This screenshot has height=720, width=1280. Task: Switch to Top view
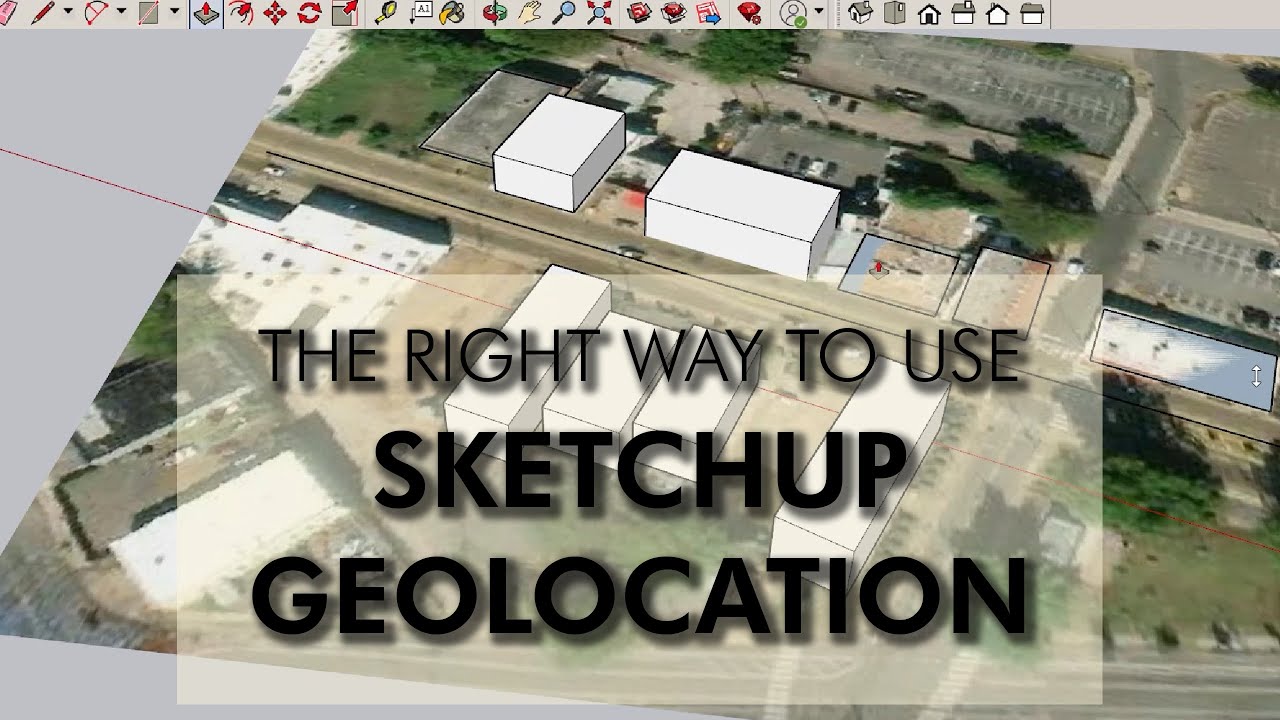point(895,13)
